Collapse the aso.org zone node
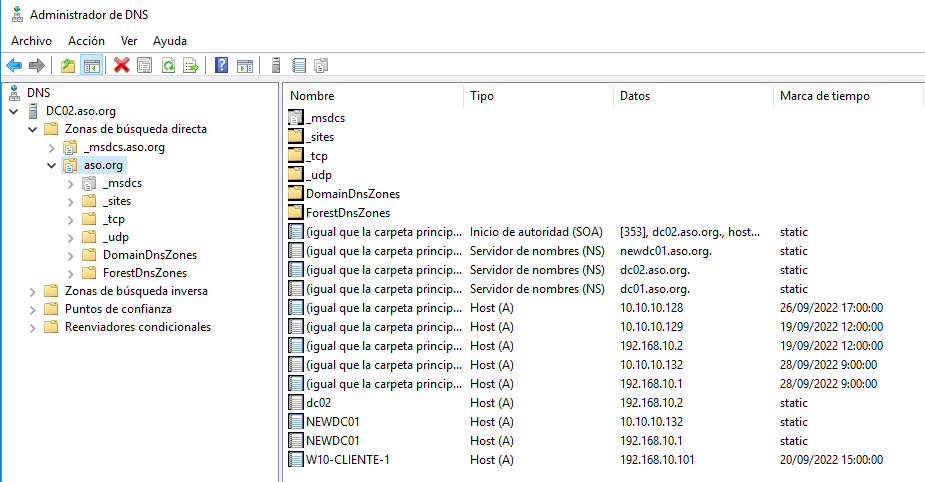This screenshot has width=925, height=482. click(x=52, y=165)
